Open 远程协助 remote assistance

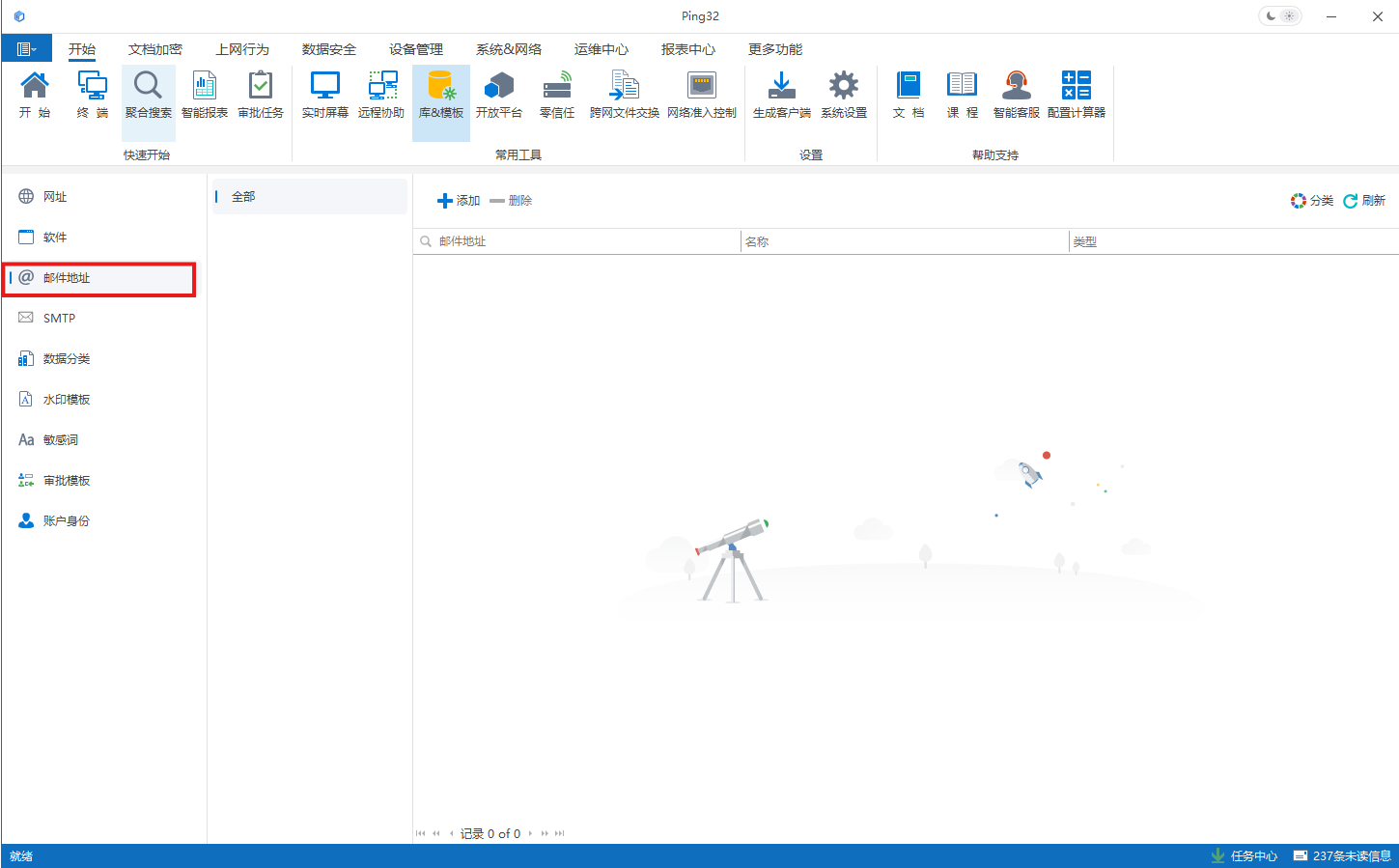point(380,95)
